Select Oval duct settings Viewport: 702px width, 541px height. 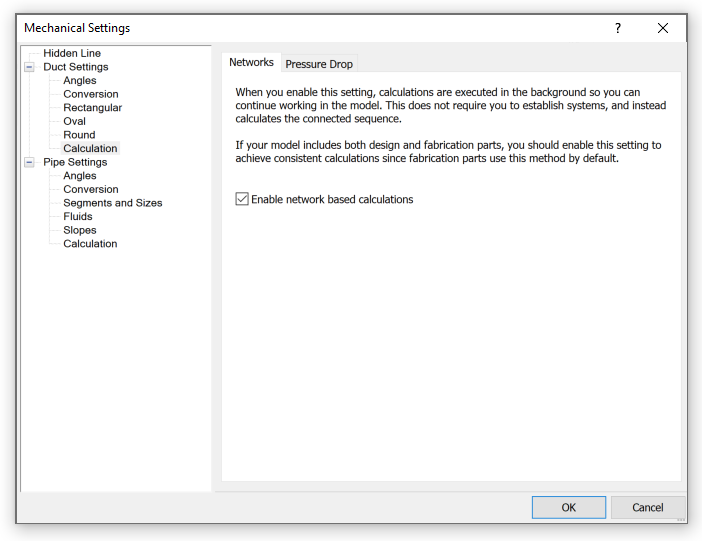click(x=74, y=121)
